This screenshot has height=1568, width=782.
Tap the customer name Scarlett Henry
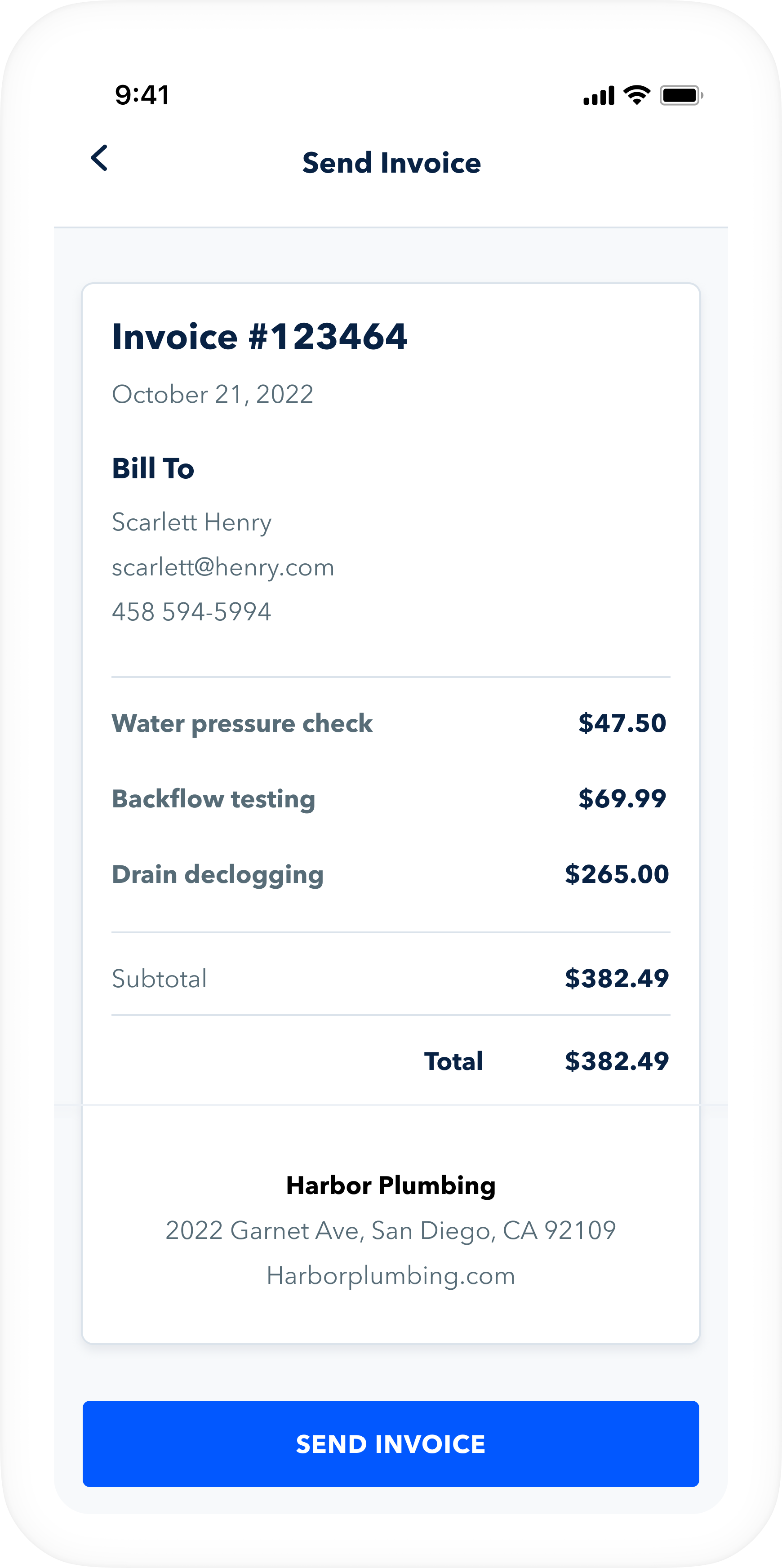(192, 522)
